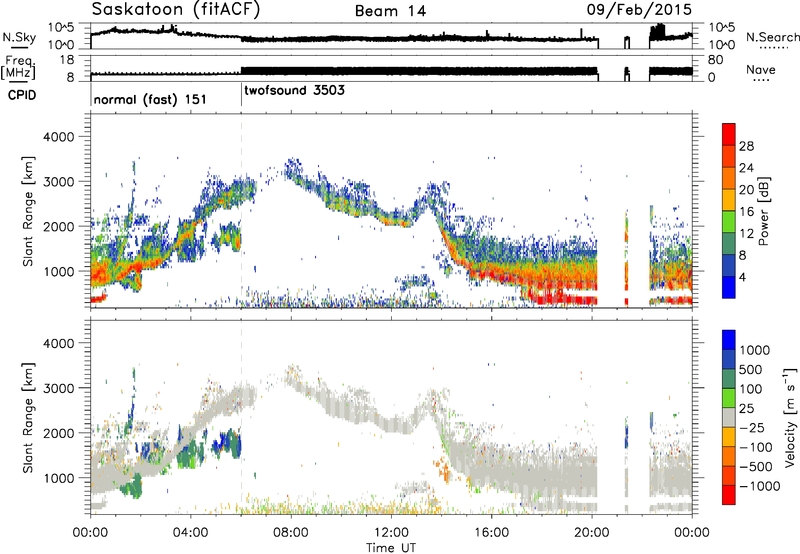This screenshot has width=800, height=554.
Task: Select the gray segment of Velocity colorbar
Action: (x=729, y=417)
